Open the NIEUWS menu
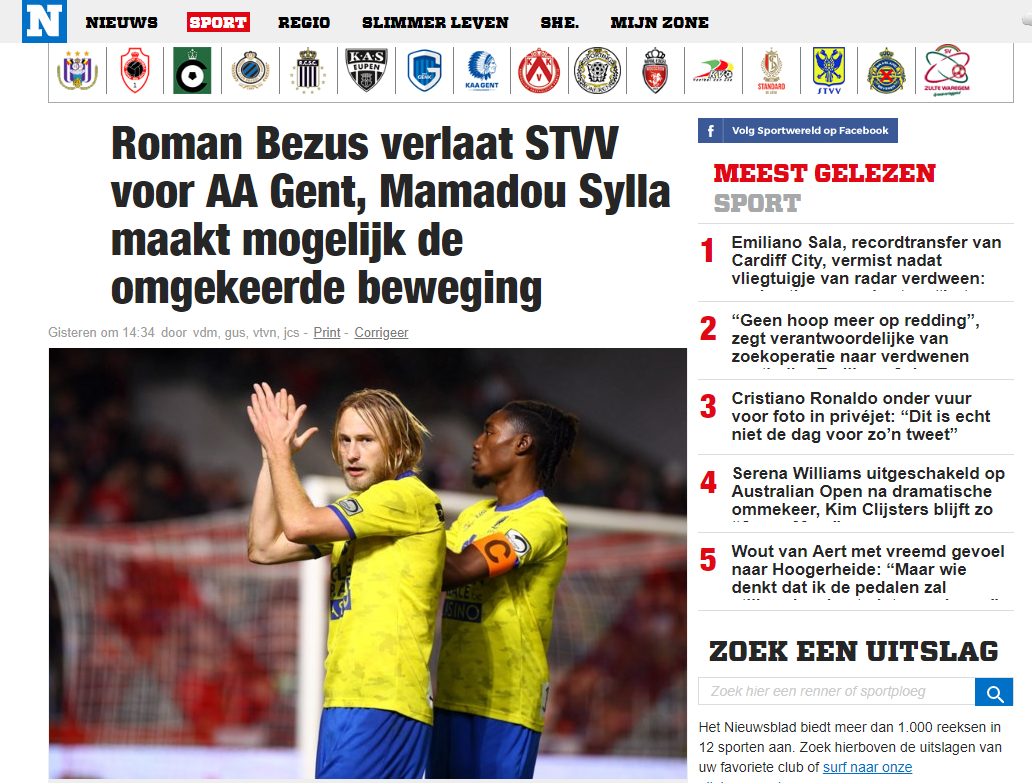1032x783 pixels. click(122, 22)
